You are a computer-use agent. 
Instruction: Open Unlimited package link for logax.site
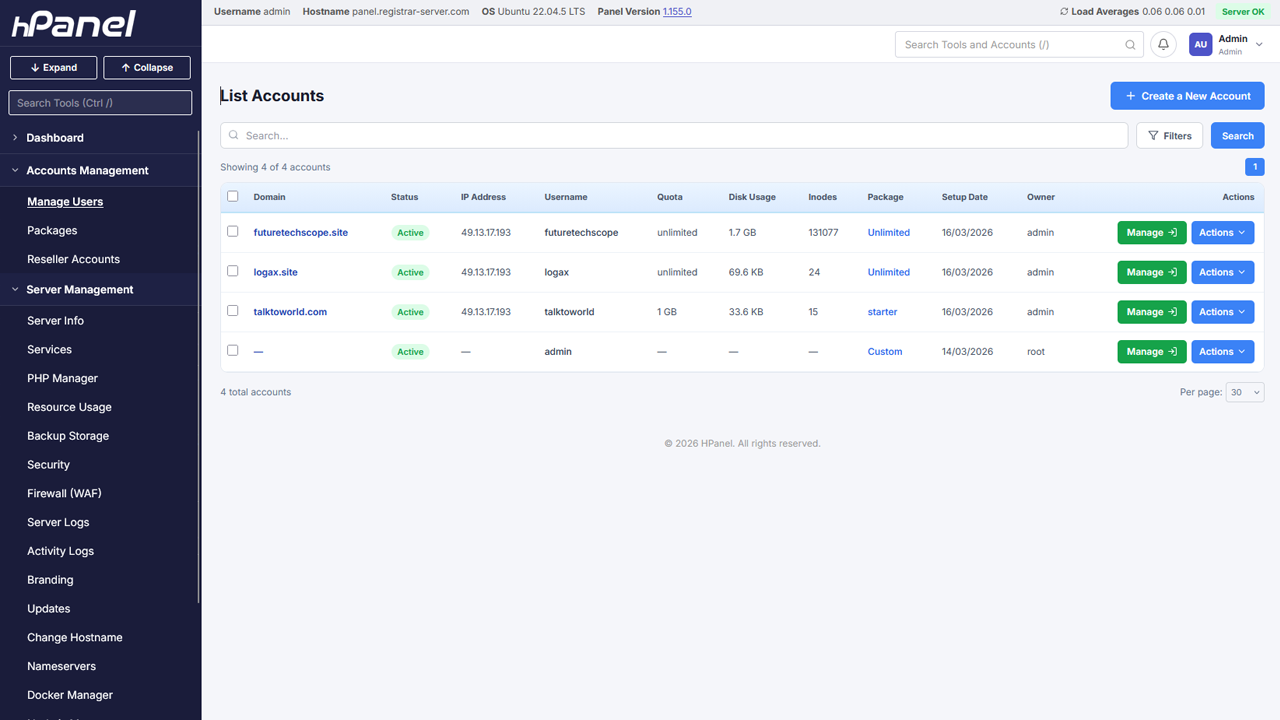tap(889, 272)
